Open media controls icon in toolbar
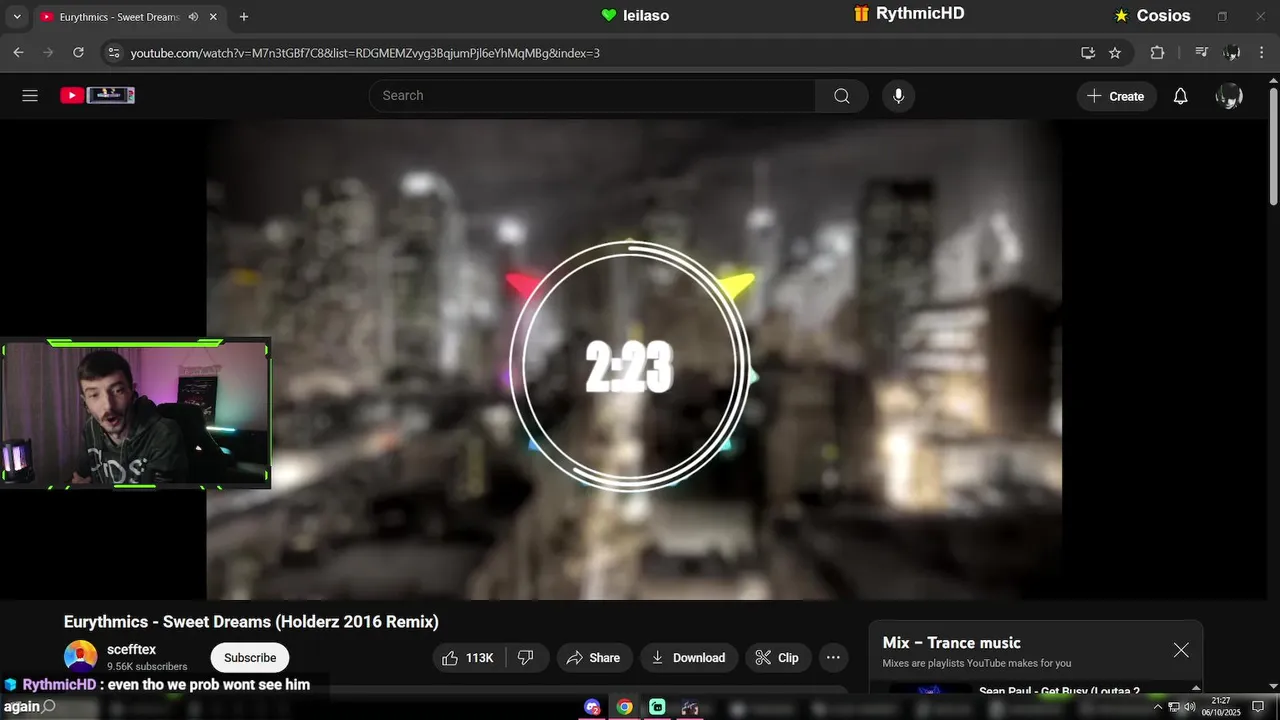This screenshot has width=1280, height=720. (1202, 53)
